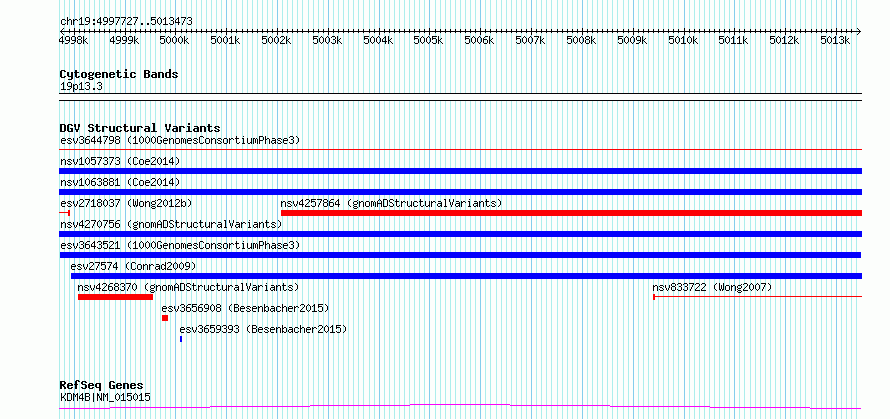Open the esv27574 (Conrad2009) label

(x=133, y=266)
